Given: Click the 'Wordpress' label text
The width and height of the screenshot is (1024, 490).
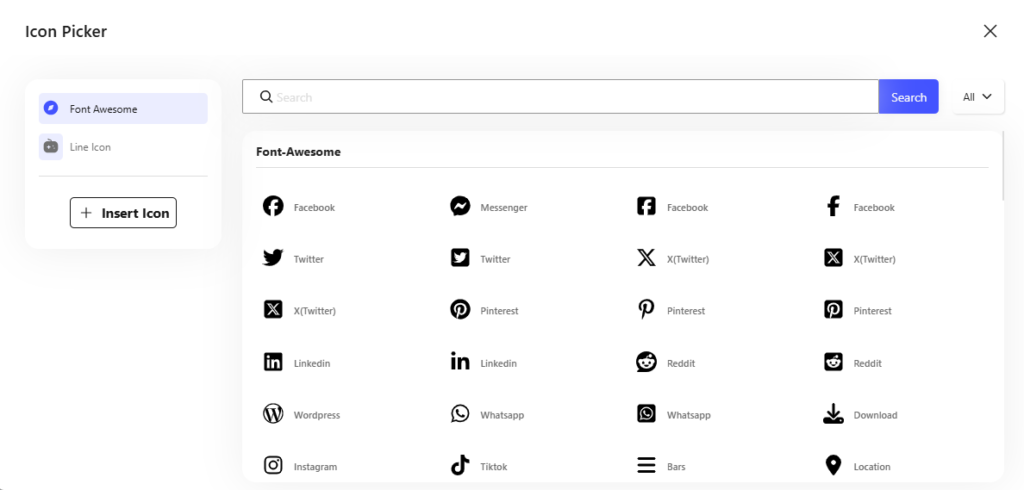Looking at the screenshot, I should click(317, 415).
